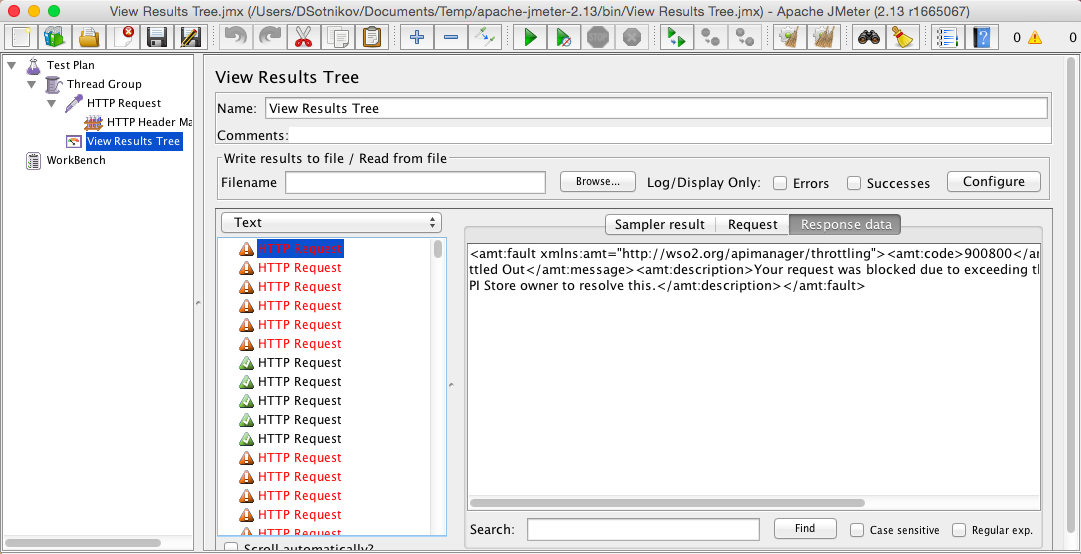Viewport: 1081px width, 554px height.
Task: Click the Expand All plus icon
Action: coord(417,38)
